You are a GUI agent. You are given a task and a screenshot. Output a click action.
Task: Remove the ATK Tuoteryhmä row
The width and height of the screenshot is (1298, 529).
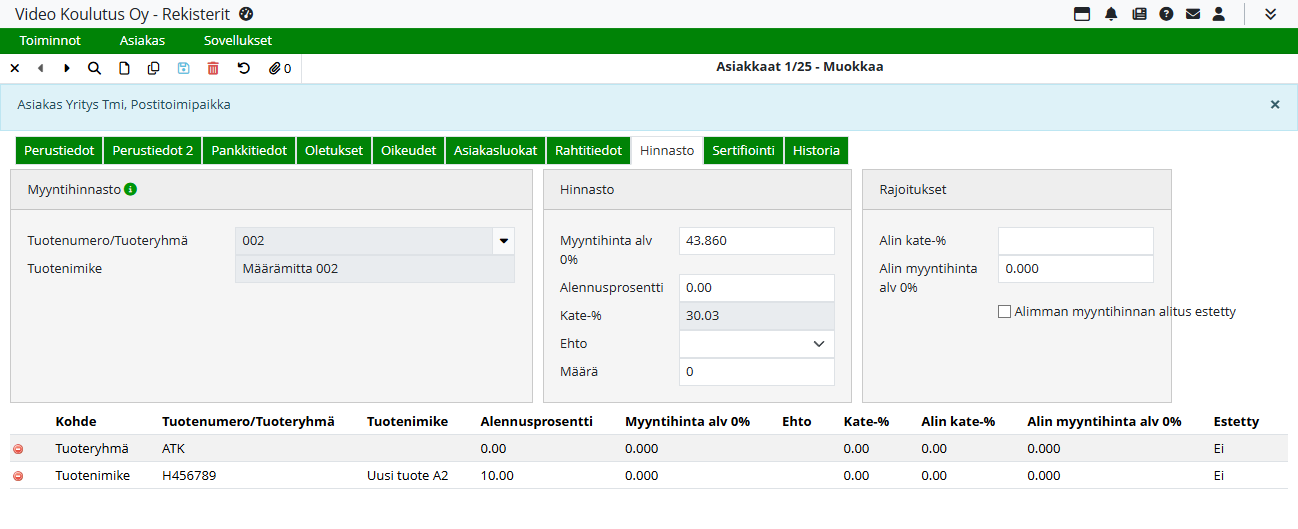18,449
